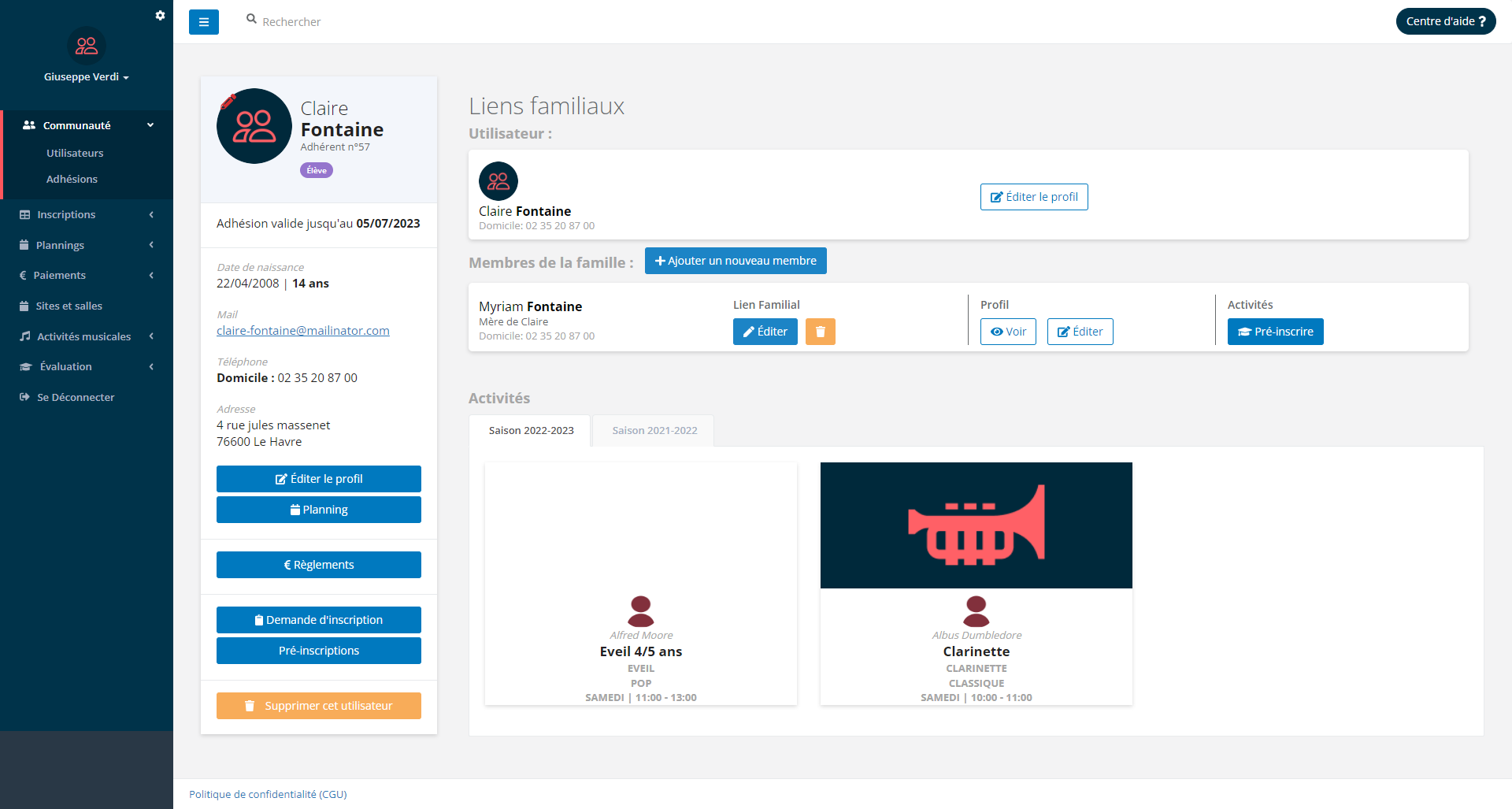Click the Plannings calendar icon

click(24, 245)
